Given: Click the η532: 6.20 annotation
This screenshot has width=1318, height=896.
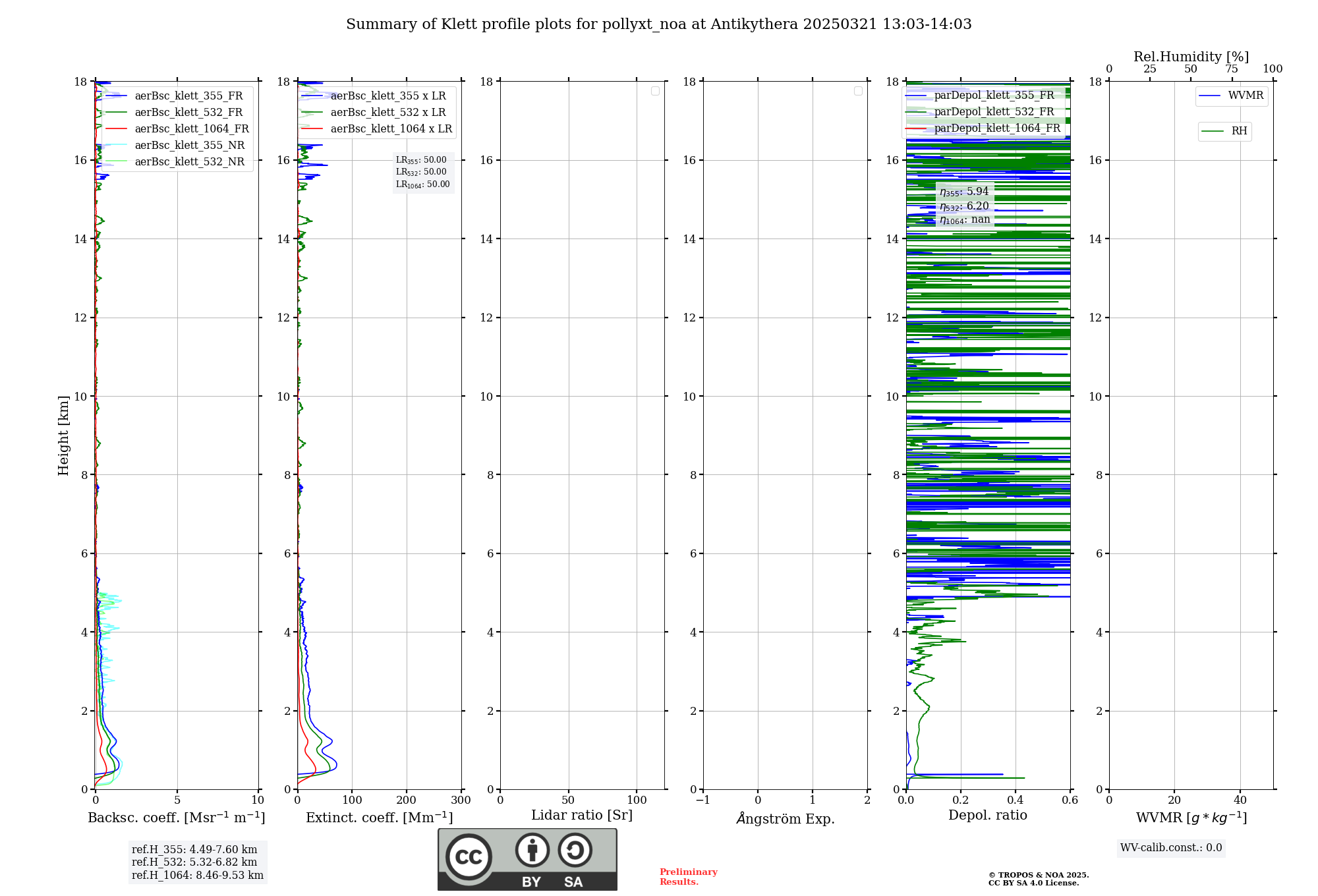Looking at the screenshot, I should click(964, 206).
